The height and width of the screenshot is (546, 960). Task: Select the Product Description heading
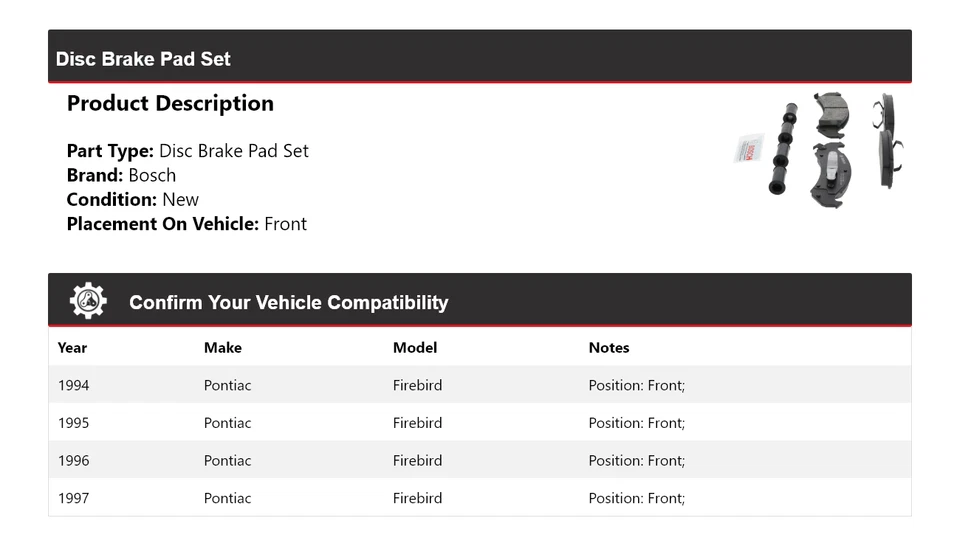pos(170,104)
